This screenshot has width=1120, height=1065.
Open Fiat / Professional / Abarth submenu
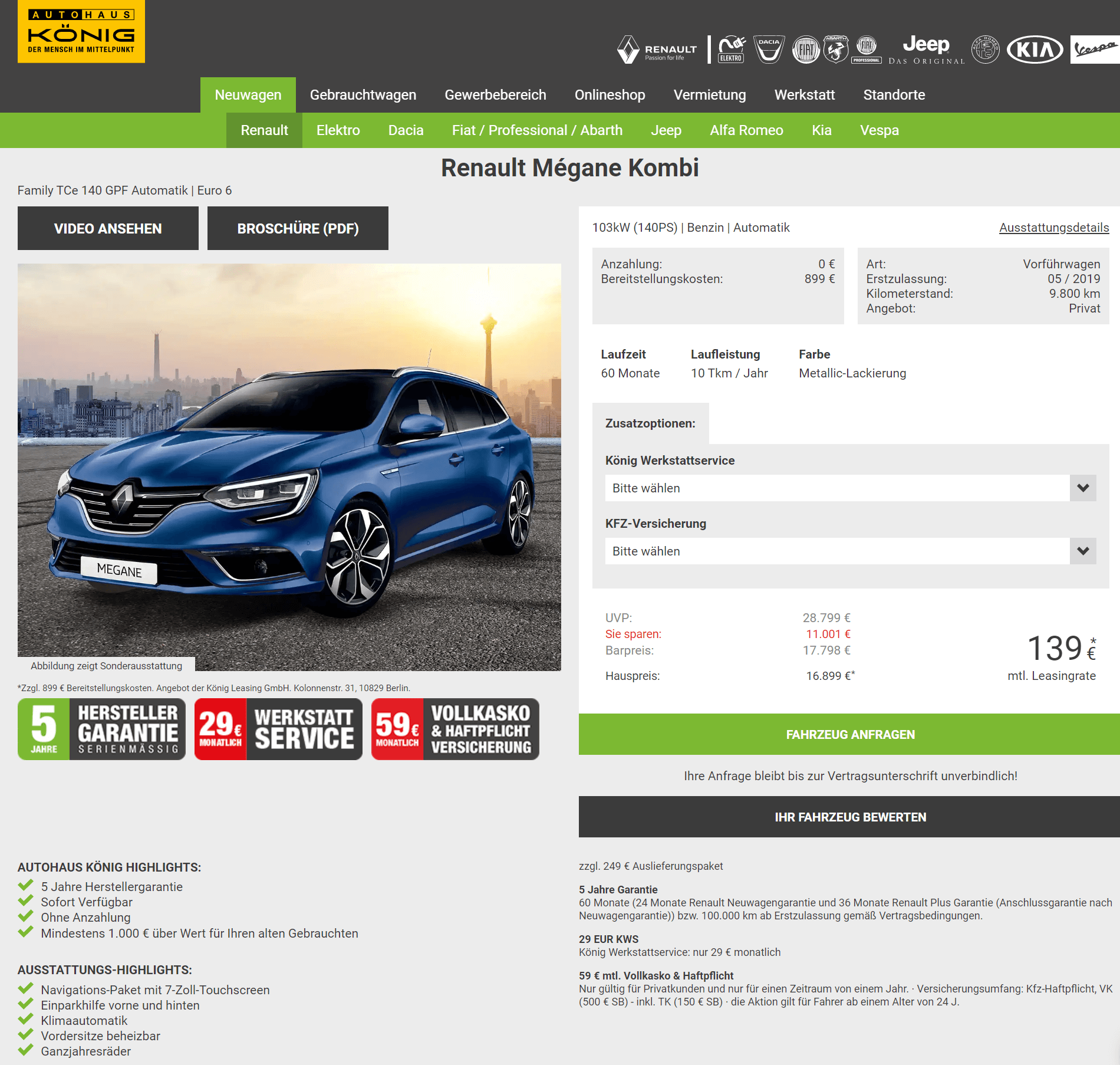(x=538, y=130)
